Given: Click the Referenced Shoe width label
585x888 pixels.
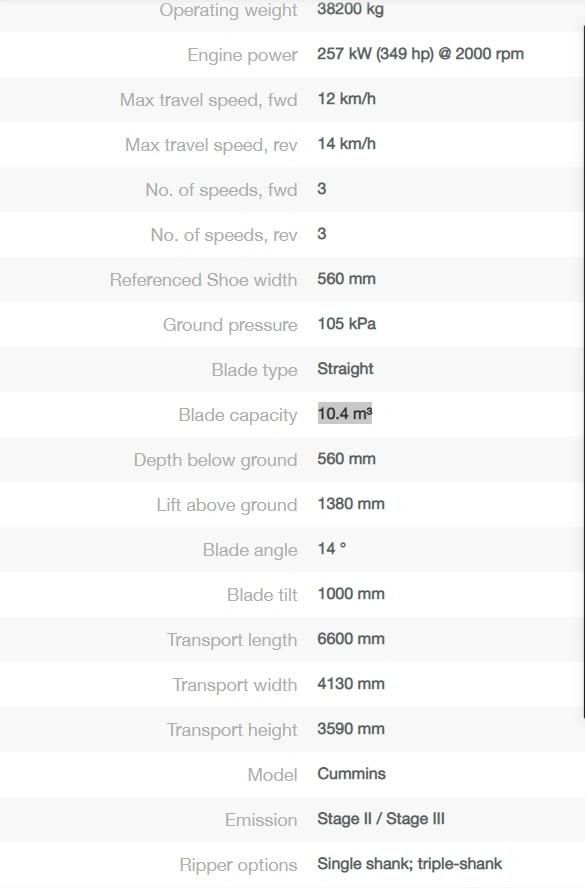Looking at the screenshot, I should [203, 280].
